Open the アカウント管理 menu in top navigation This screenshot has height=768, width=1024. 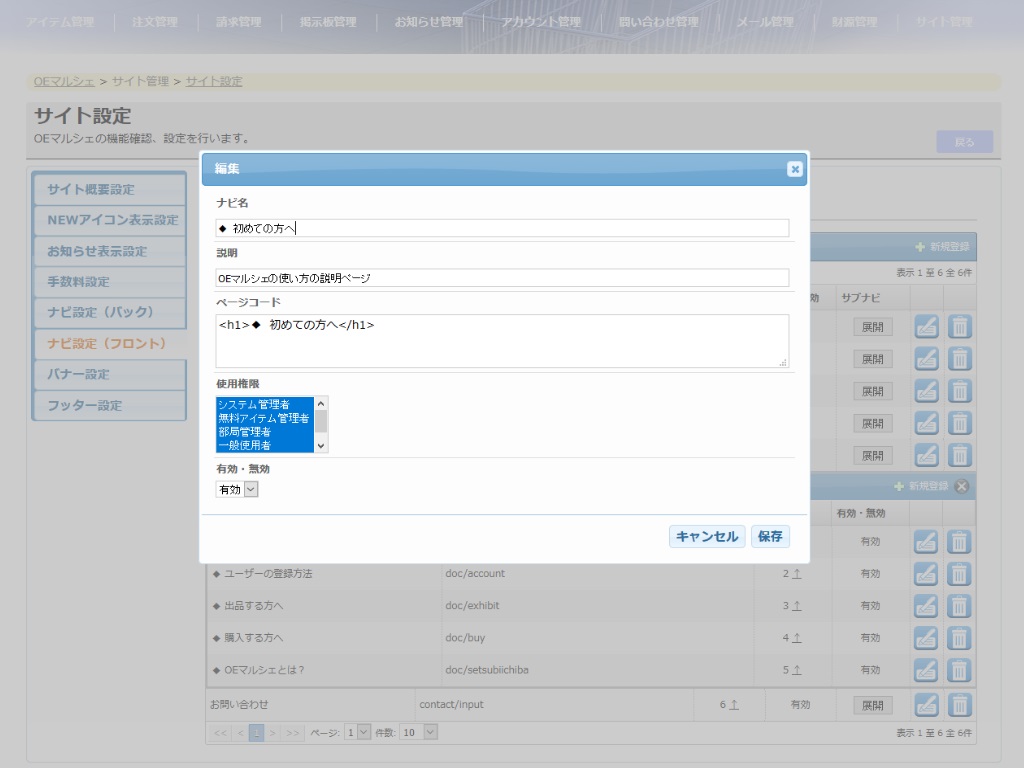click(x=541, y=22)
